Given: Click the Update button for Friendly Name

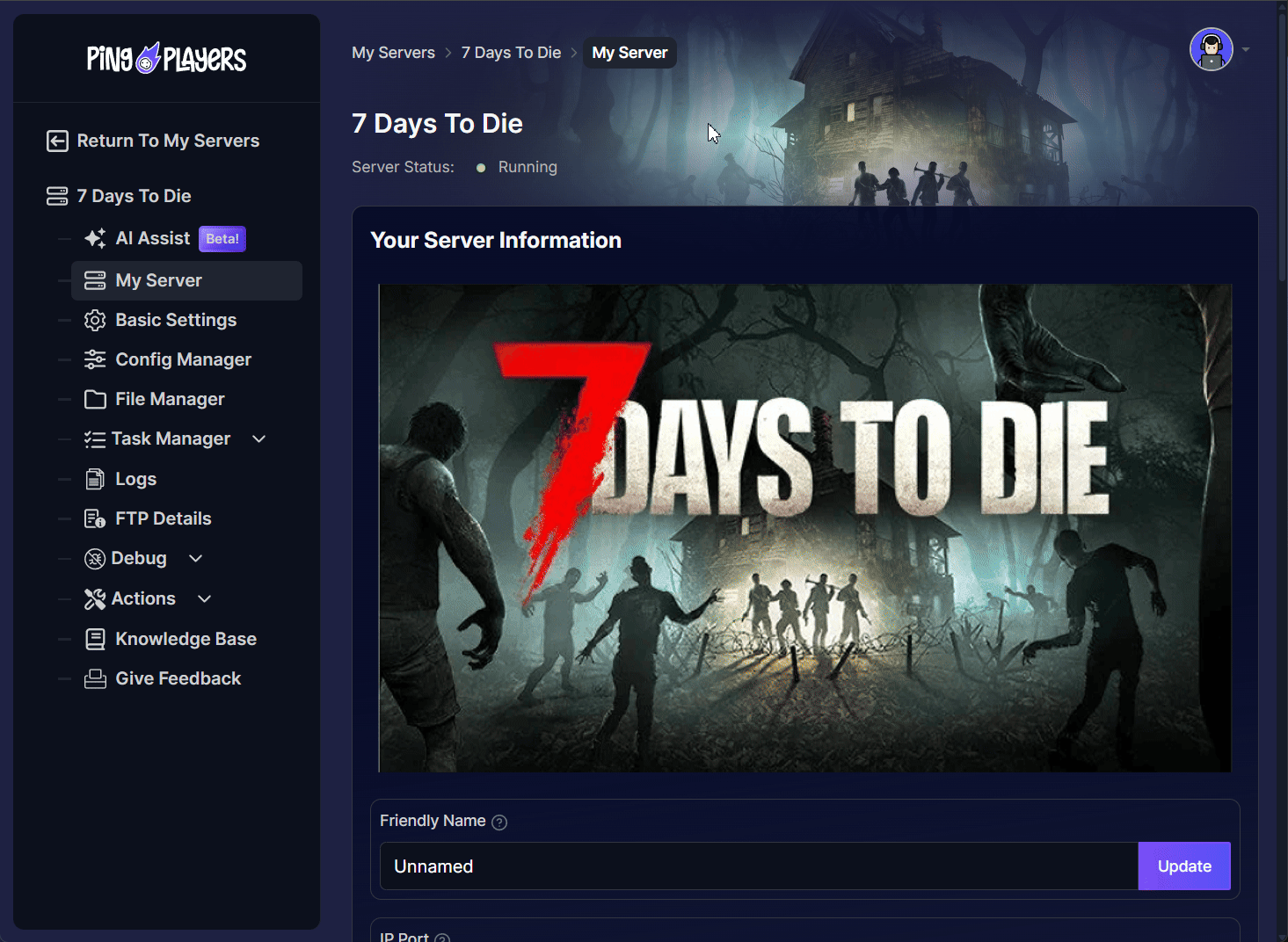Looking at the screenshot, I should tap(1184, 866).
